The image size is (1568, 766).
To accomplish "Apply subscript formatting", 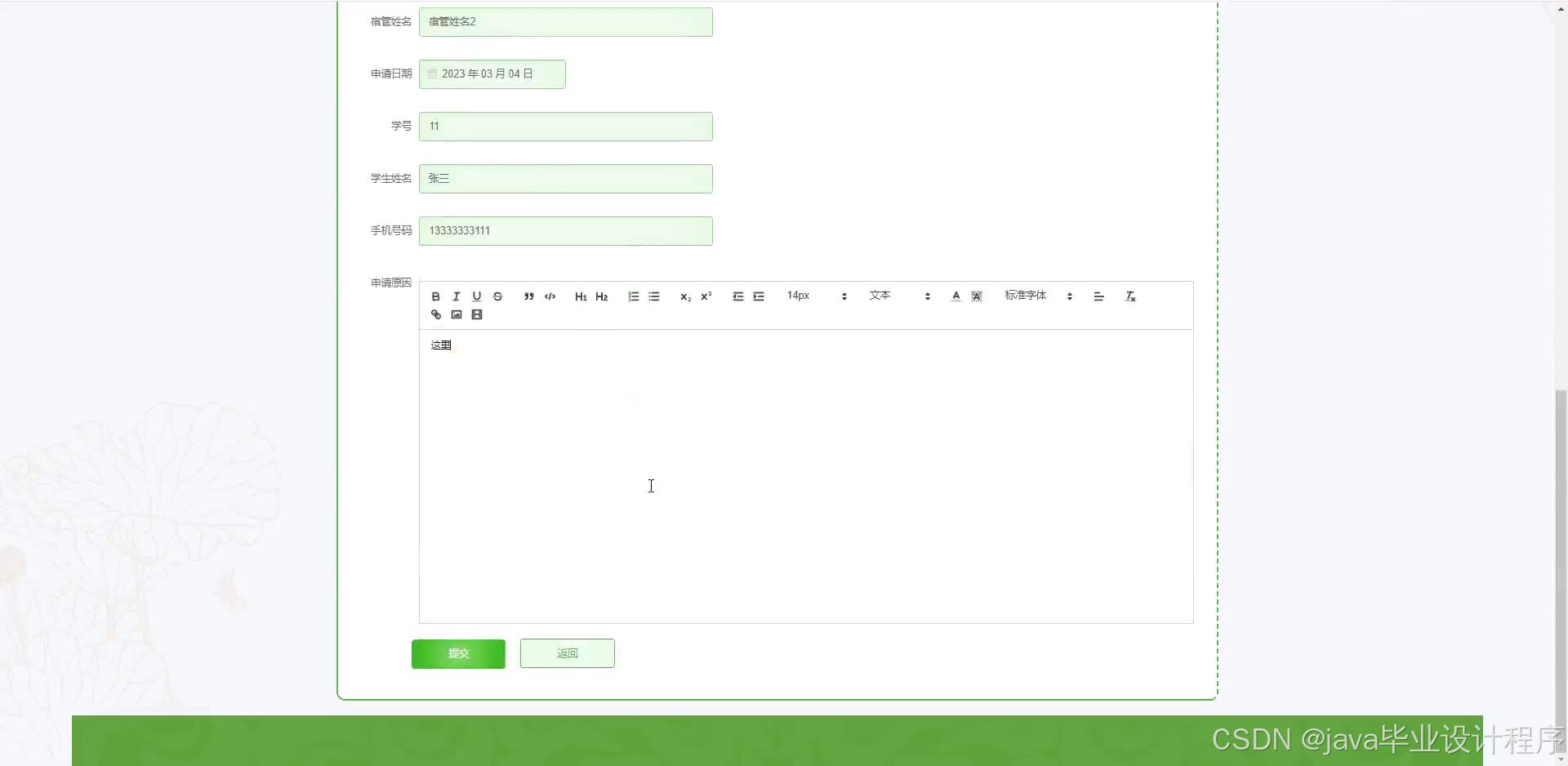I will pos(685,296).
